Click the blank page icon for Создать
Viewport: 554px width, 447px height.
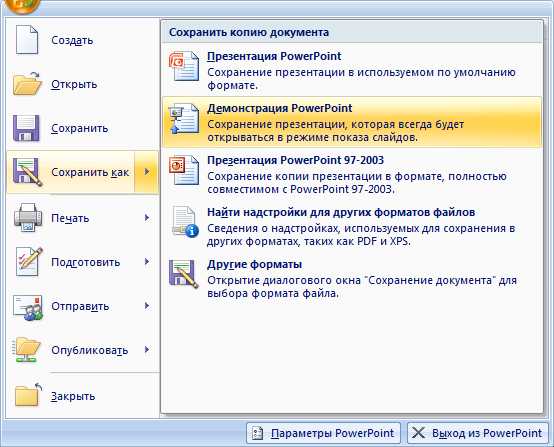[27, 40]
